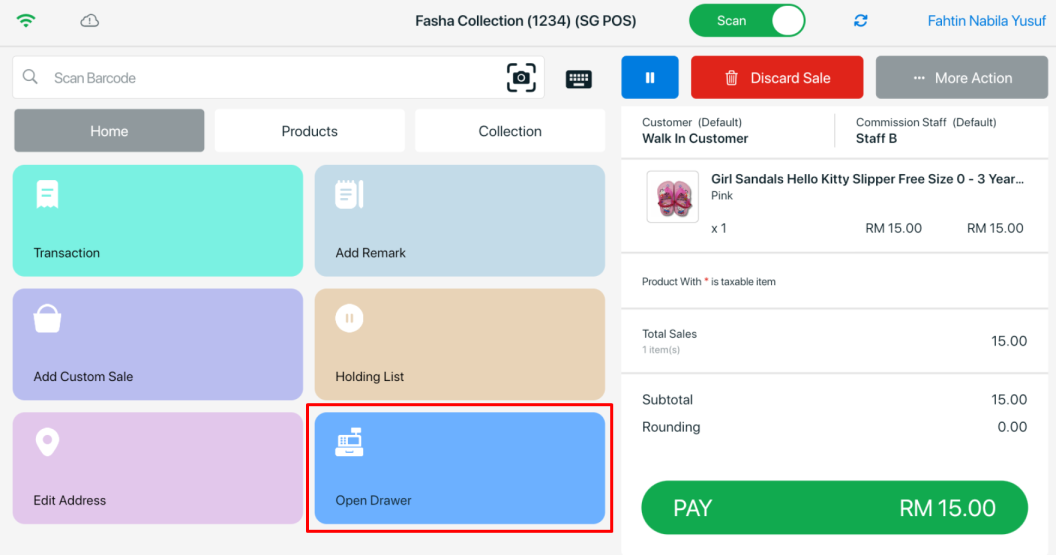
Task: Click the Wi-Fi connection icon
Action: [26, 21]
